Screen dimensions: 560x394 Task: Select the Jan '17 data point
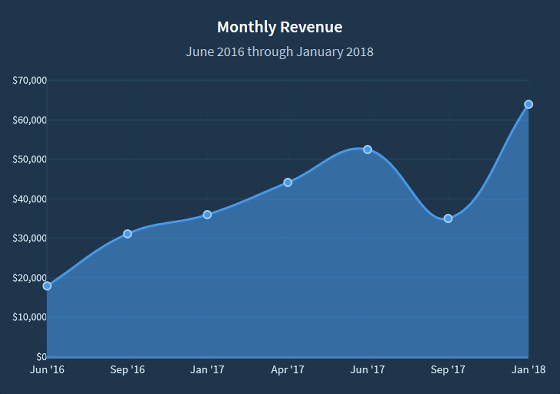208,214
